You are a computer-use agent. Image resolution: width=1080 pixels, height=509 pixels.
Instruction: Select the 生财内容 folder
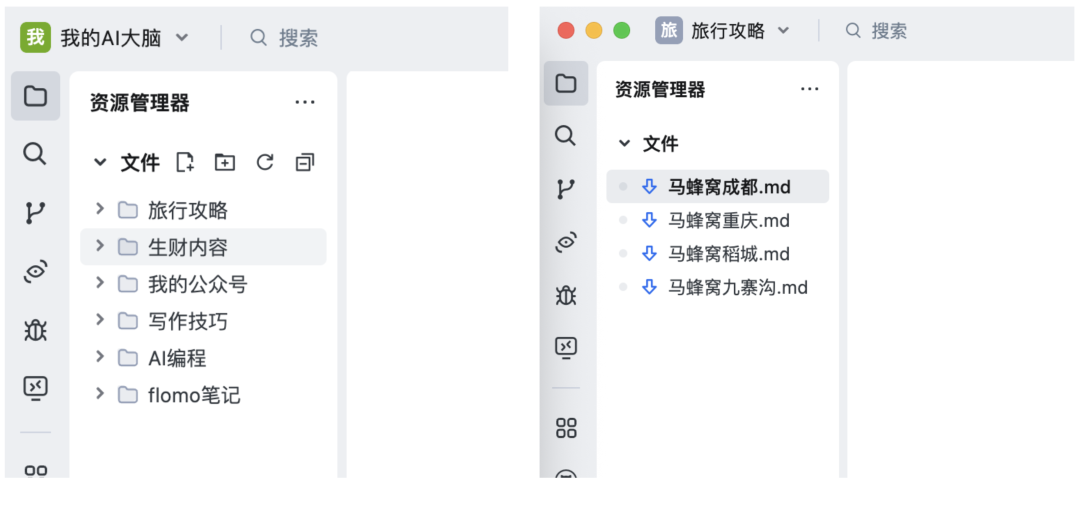pos(188,247)
